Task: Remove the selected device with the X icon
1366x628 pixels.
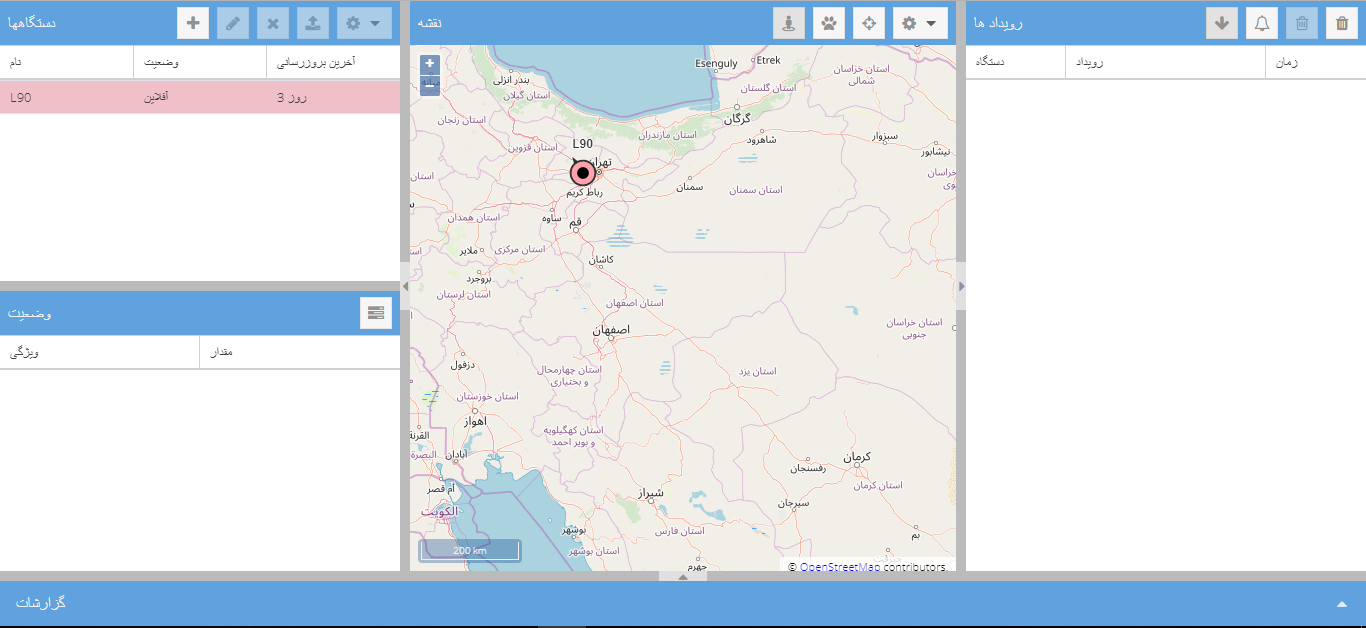Action: pyautogui.click(x=273, y=23)
